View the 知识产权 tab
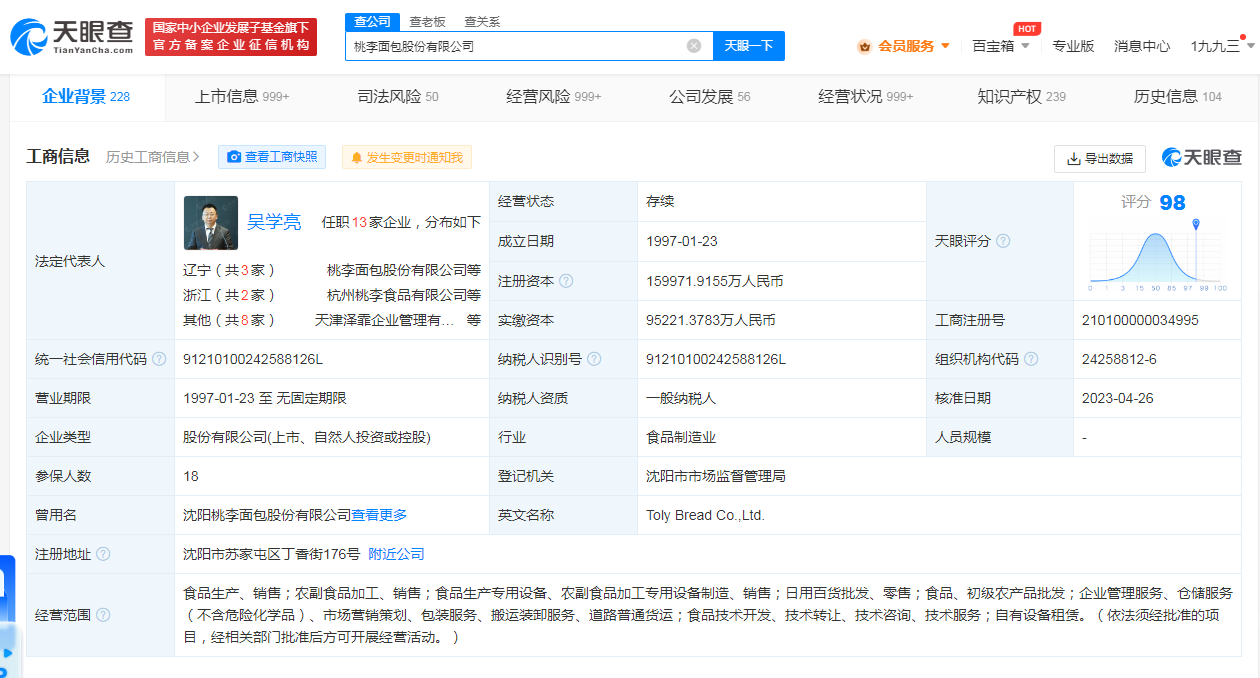Image resolution: width=1260 pixels, height=678 pixels. 1022,96
